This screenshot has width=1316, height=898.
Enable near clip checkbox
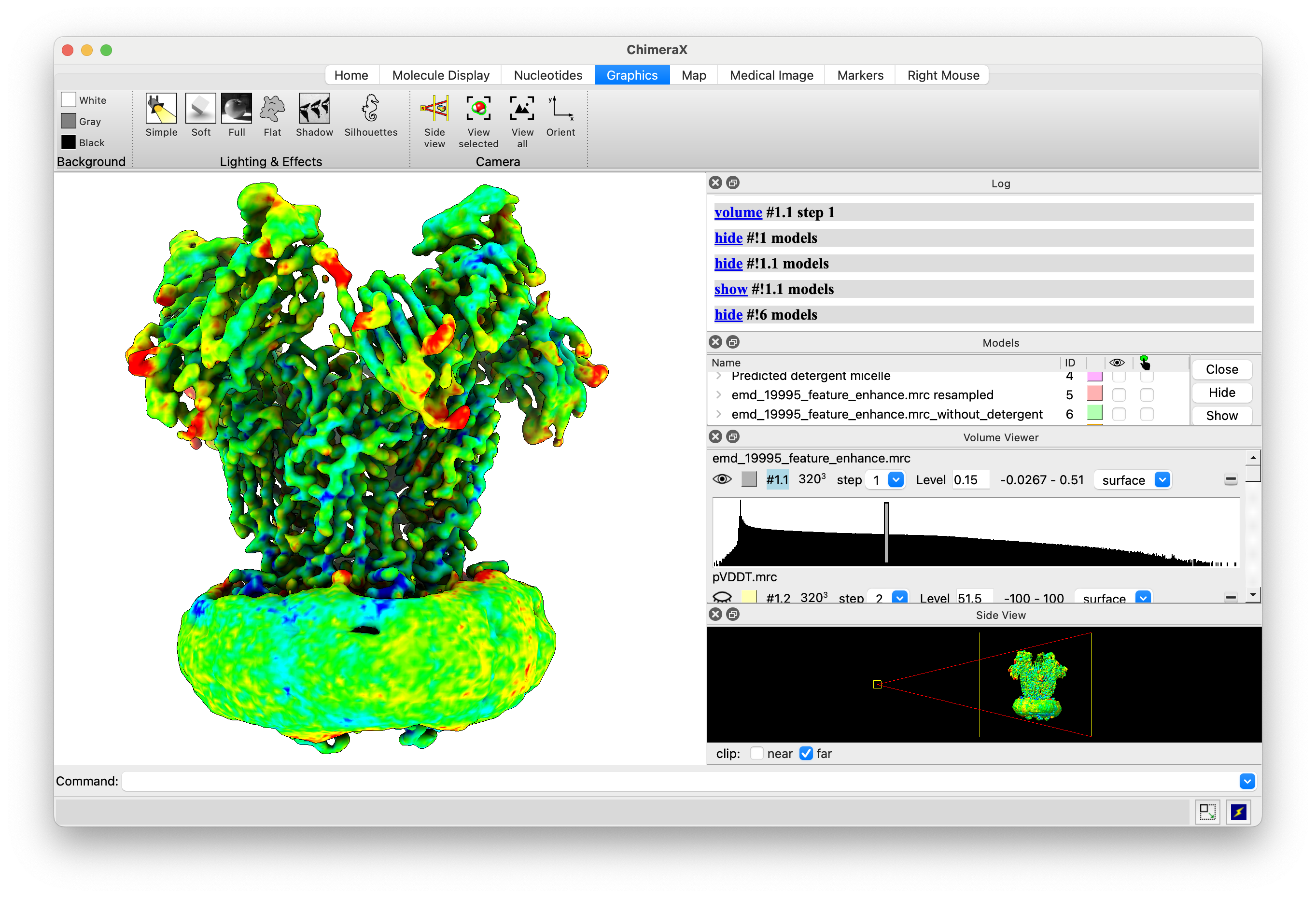click(756, 754)
